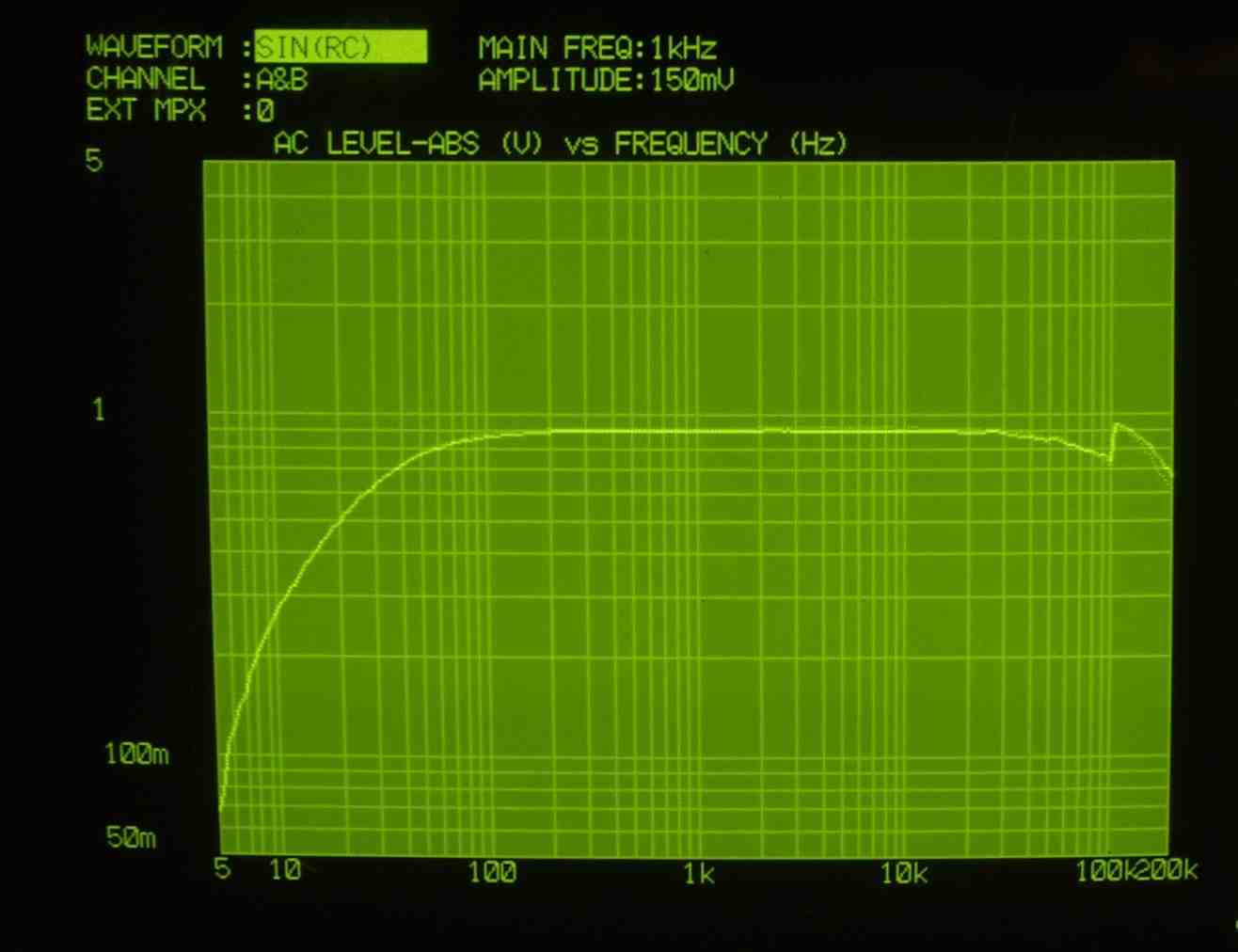The image size is (1238, 952).
Task: Click the 5 label at top of Y axis
Action: (93, 161)
